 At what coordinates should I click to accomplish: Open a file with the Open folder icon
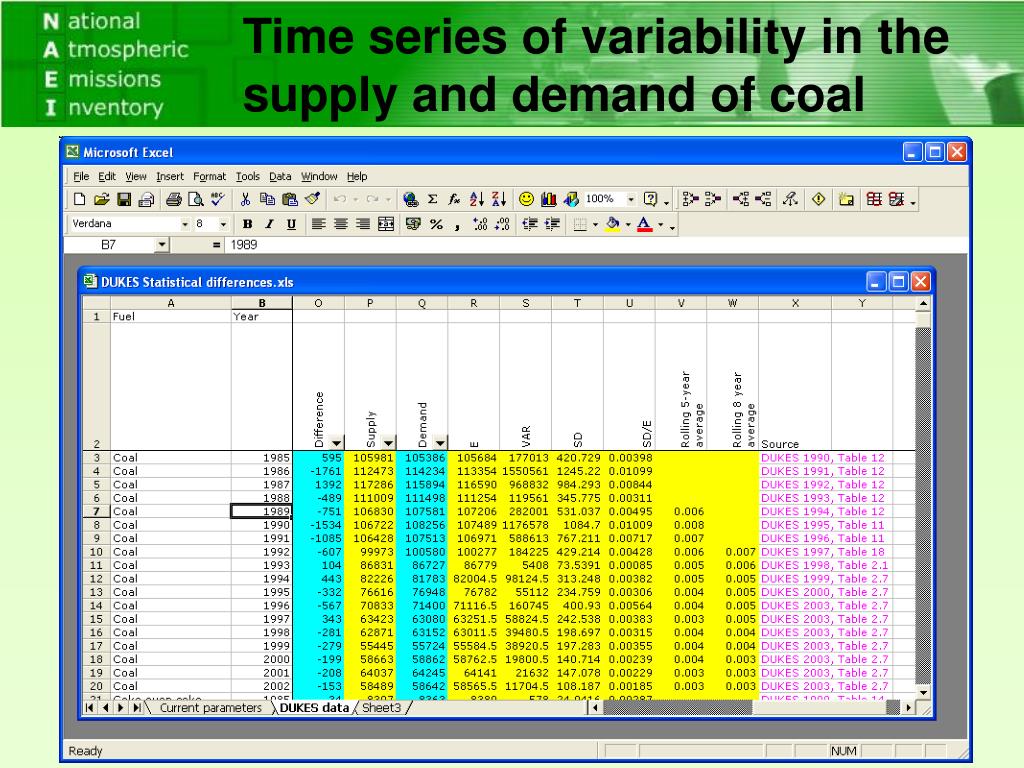click(101, 199)
